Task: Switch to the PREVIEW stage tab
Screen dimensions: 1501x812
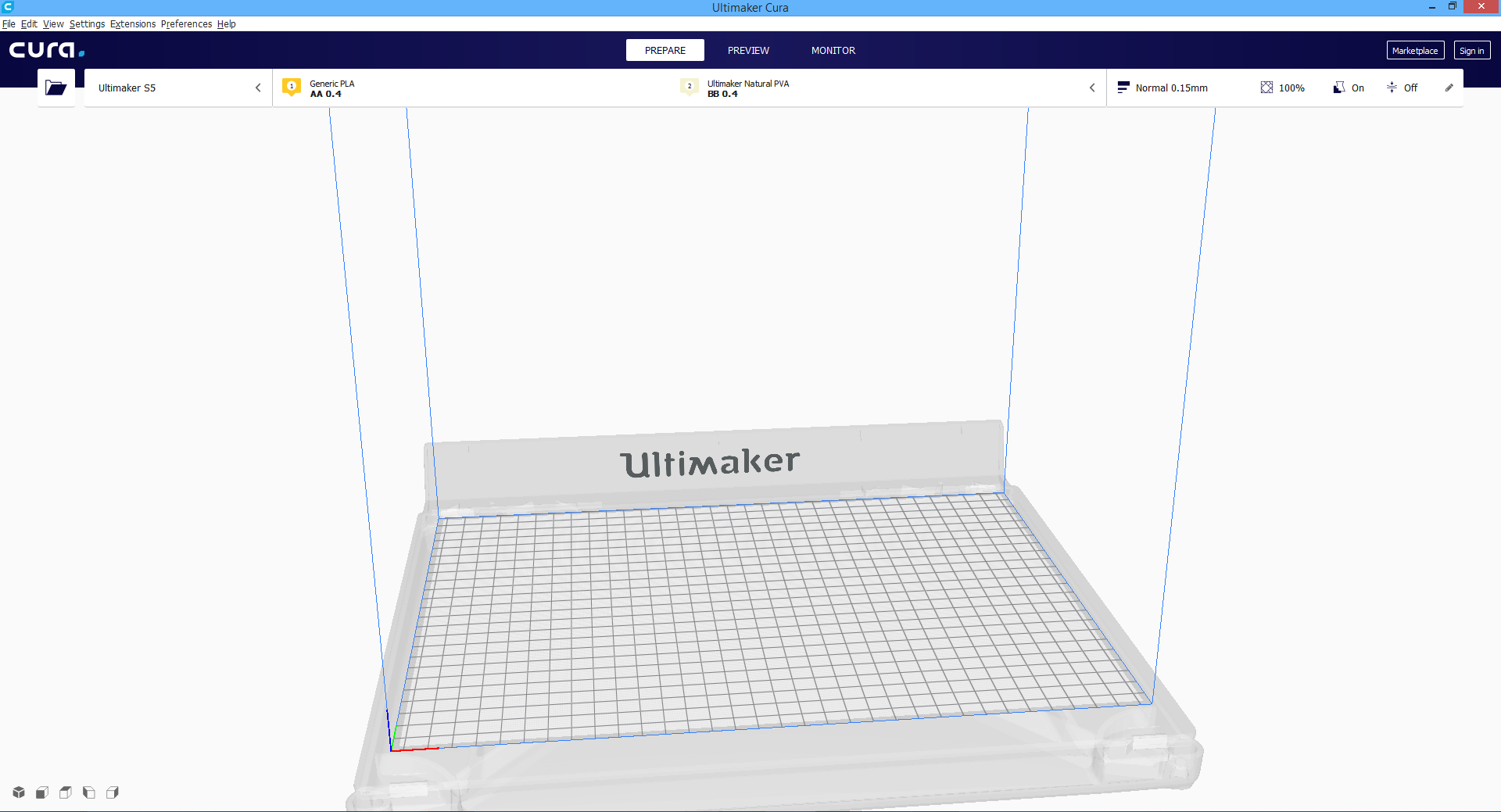Action: (748, 50)
